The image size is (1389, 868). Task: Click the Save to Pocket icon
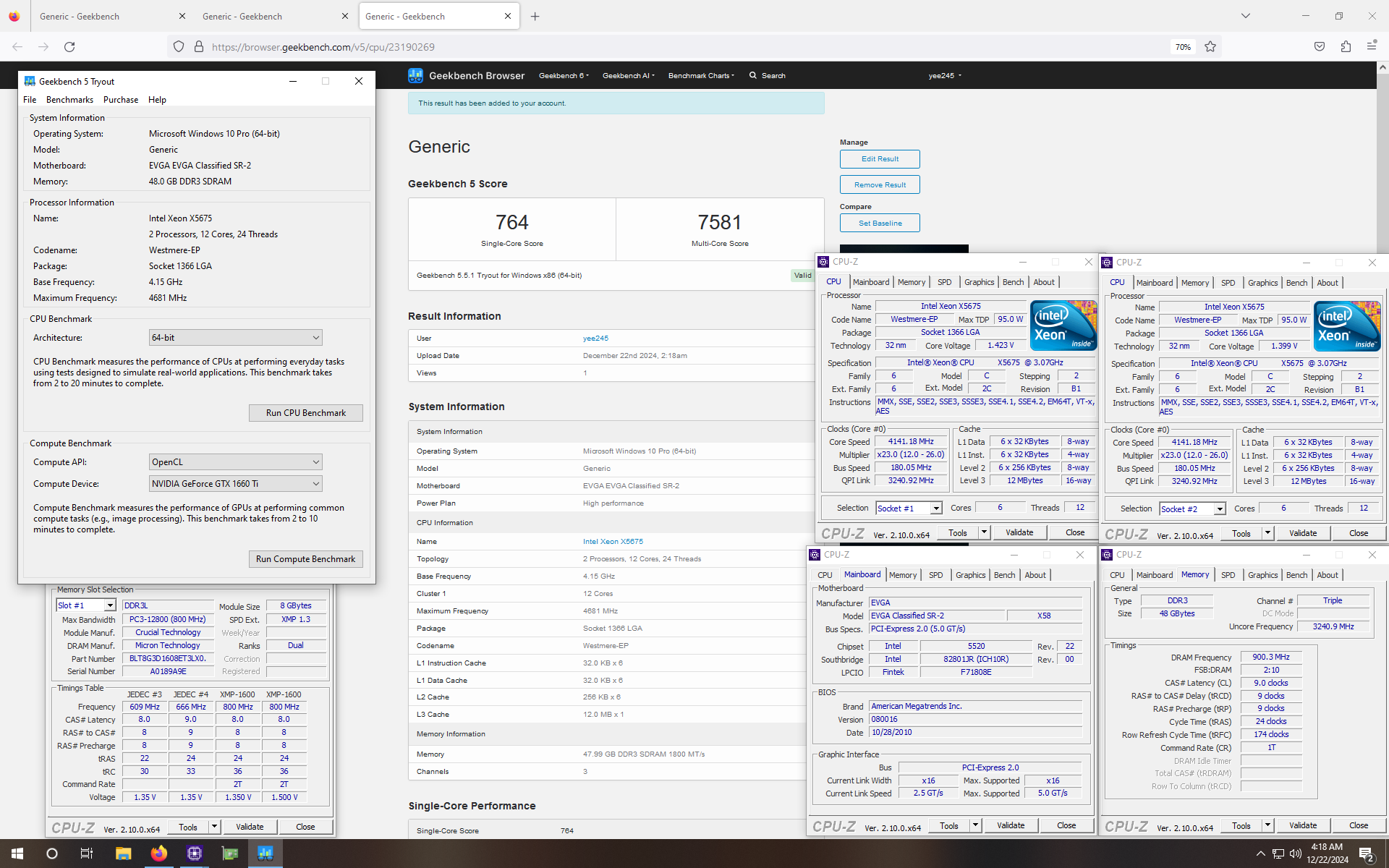coord(1320,47)
